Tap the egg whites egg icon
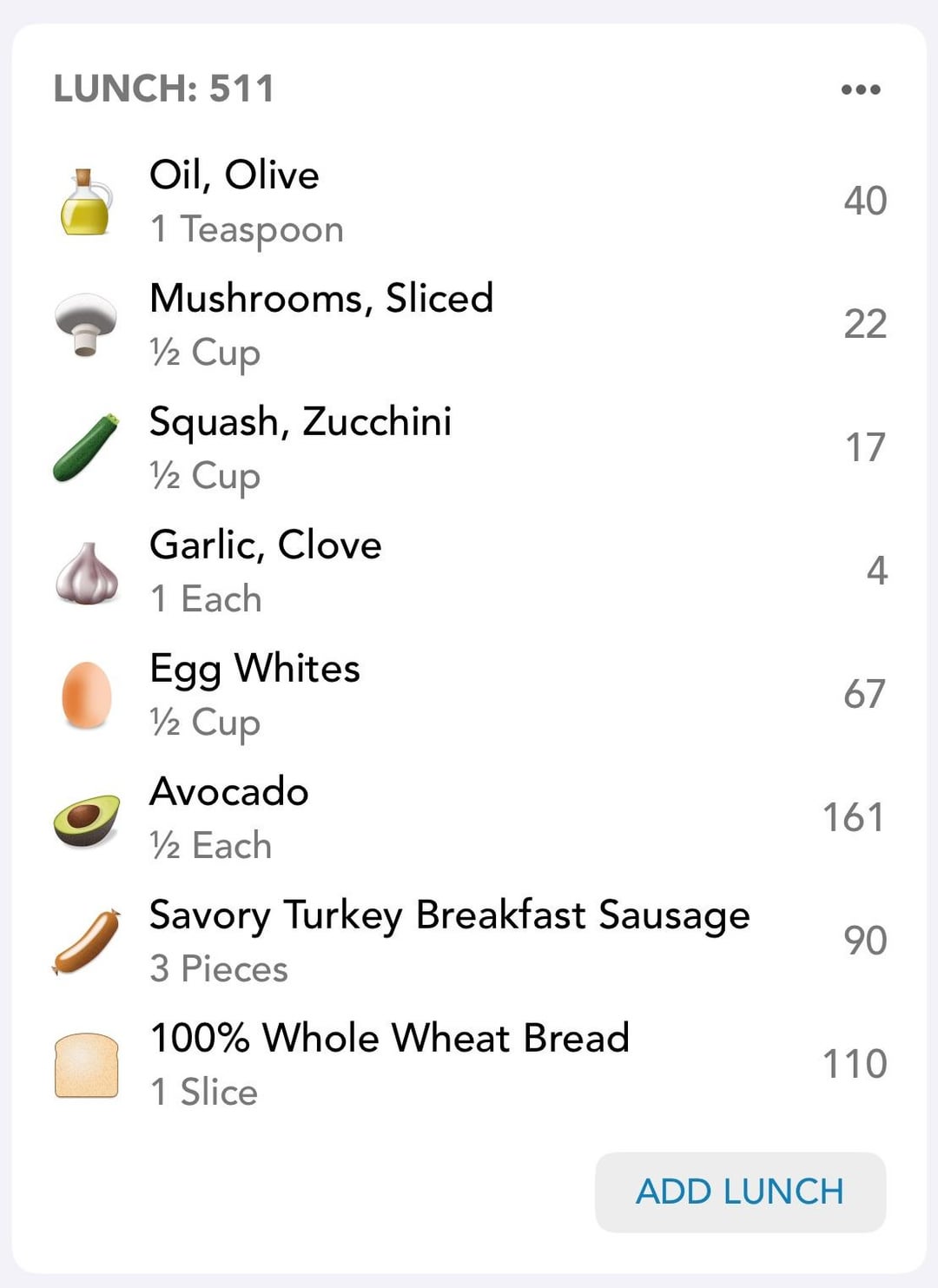The image size is (938, 1288). pyautogui.click(x=87, y=695)
